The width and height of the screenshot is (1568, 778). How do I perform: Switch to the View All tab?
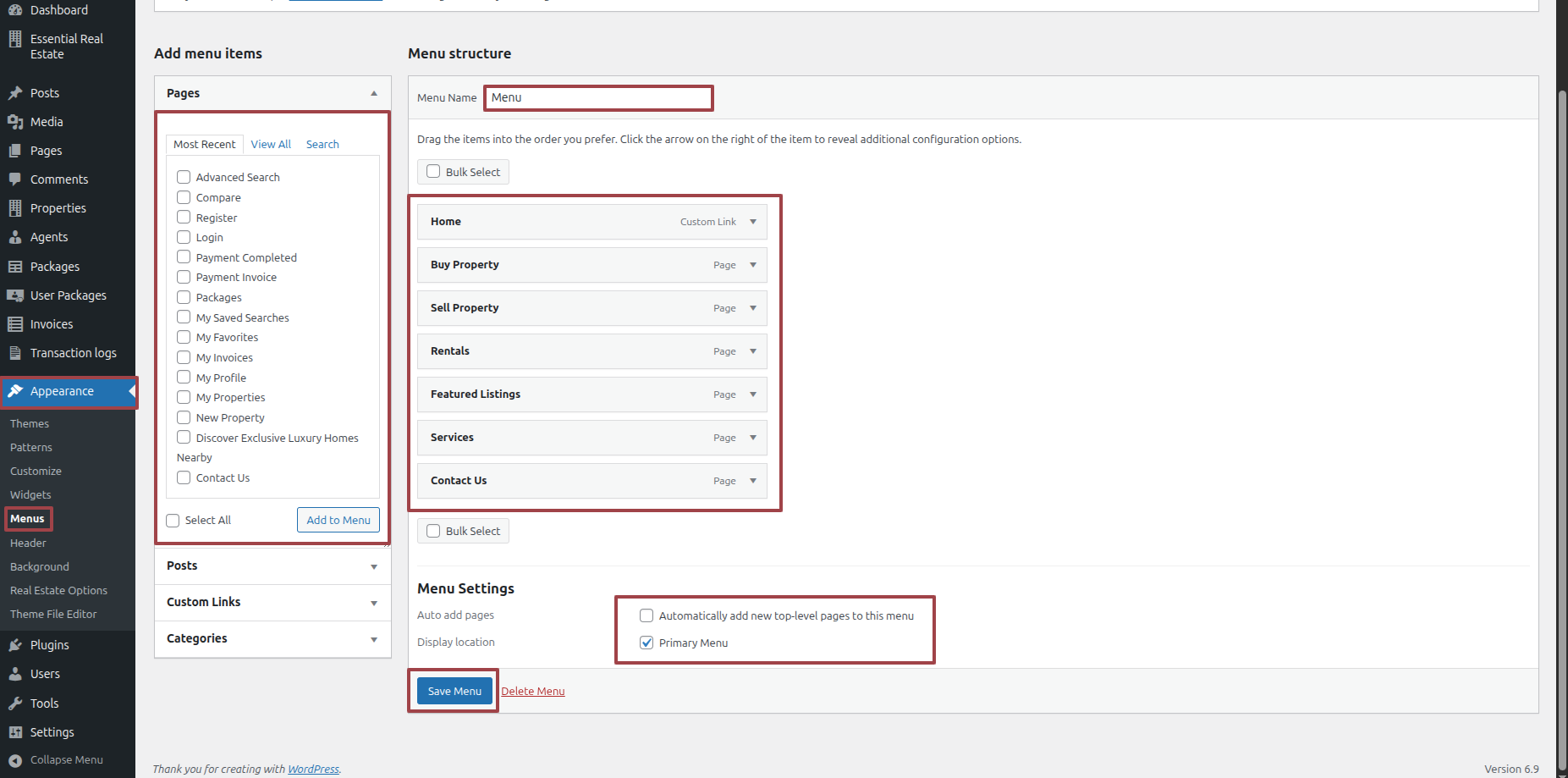coord(271,145)
